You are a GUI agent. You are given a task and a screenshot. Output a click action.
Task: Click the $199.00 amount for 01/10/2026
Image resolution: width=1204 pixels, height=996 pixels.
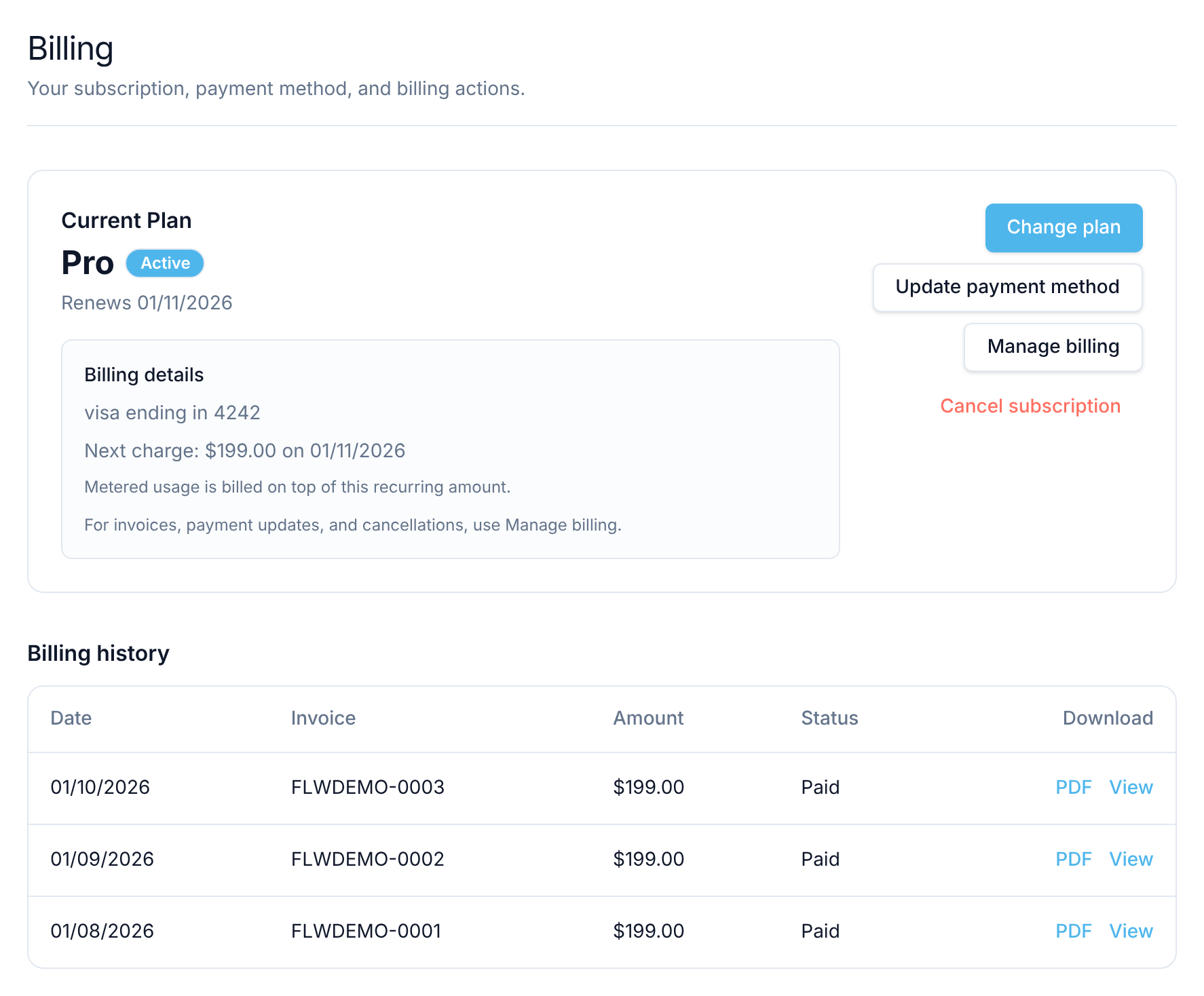(x=649, y=787)
